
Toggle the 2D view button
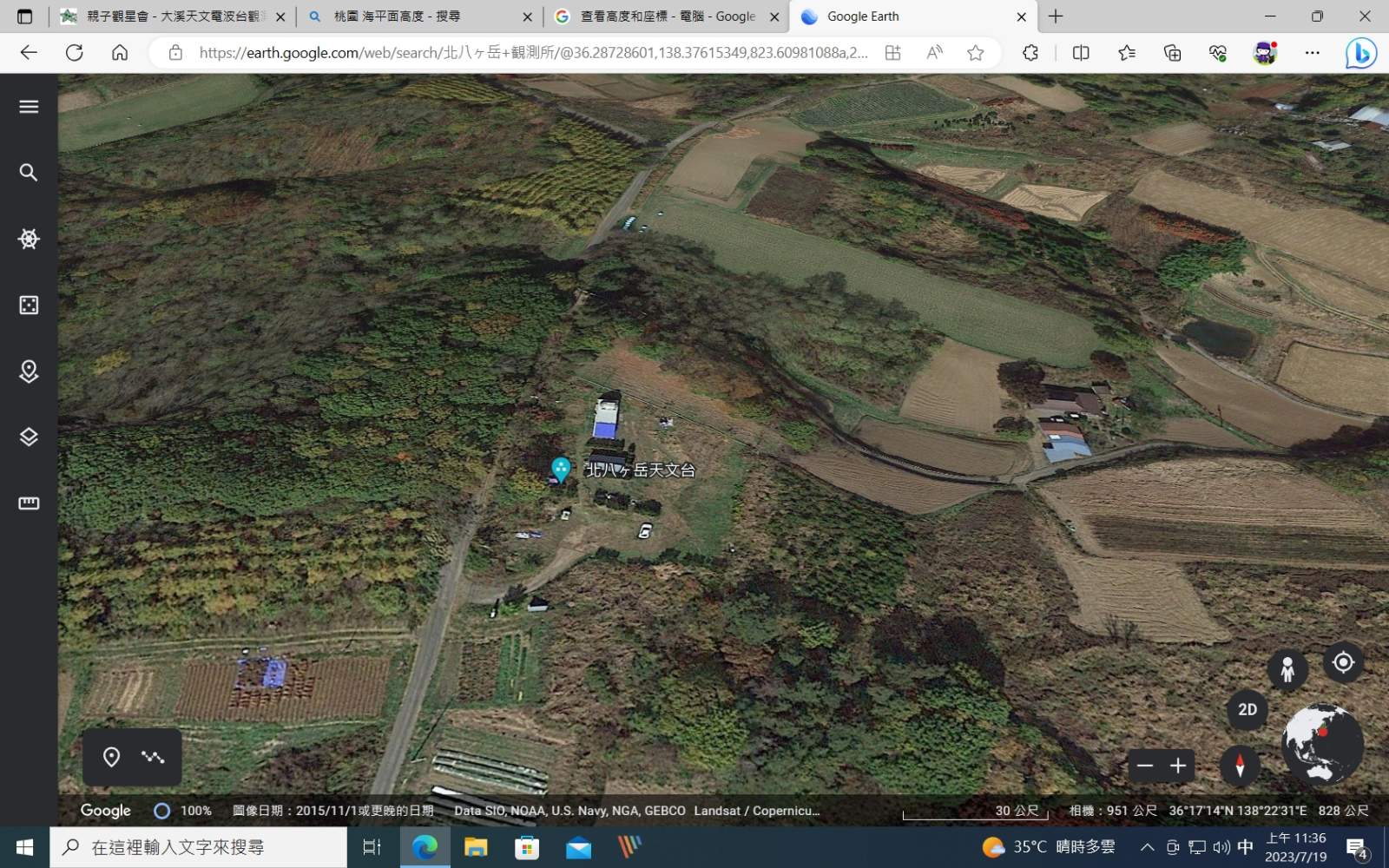point(1247,710)
